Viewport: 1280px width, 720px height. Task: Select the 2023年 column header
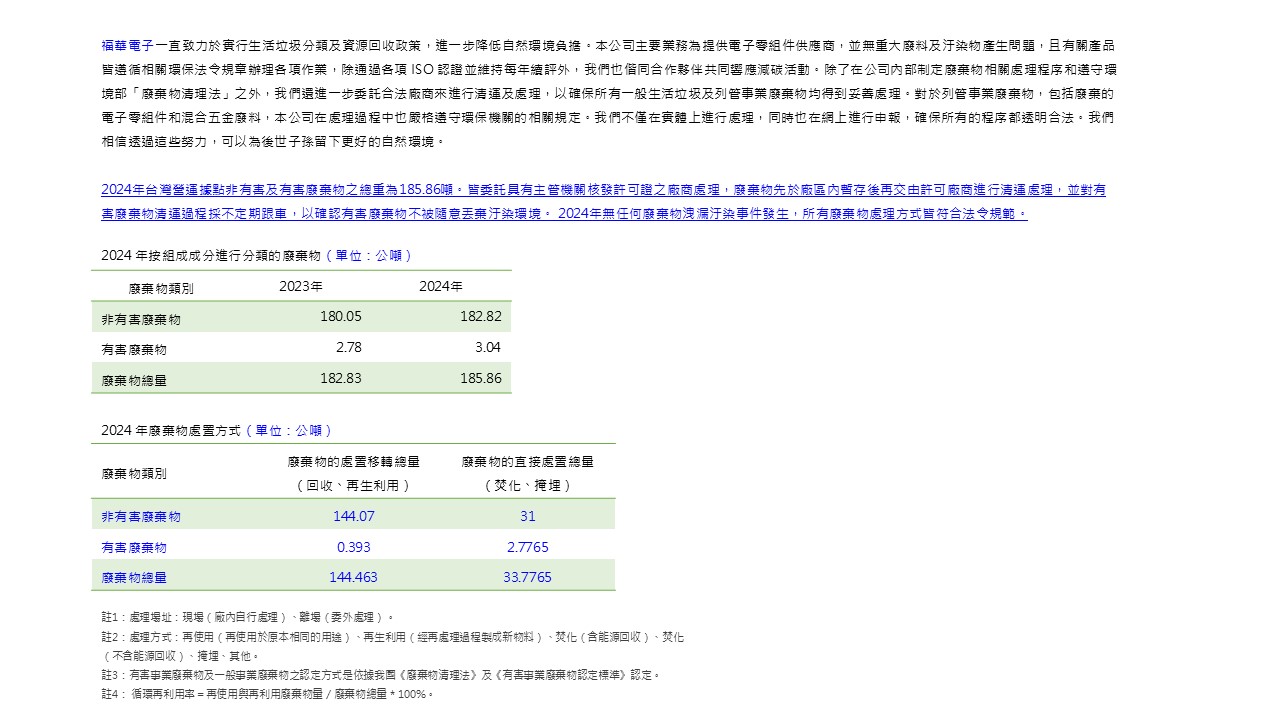tap(301, 287)
